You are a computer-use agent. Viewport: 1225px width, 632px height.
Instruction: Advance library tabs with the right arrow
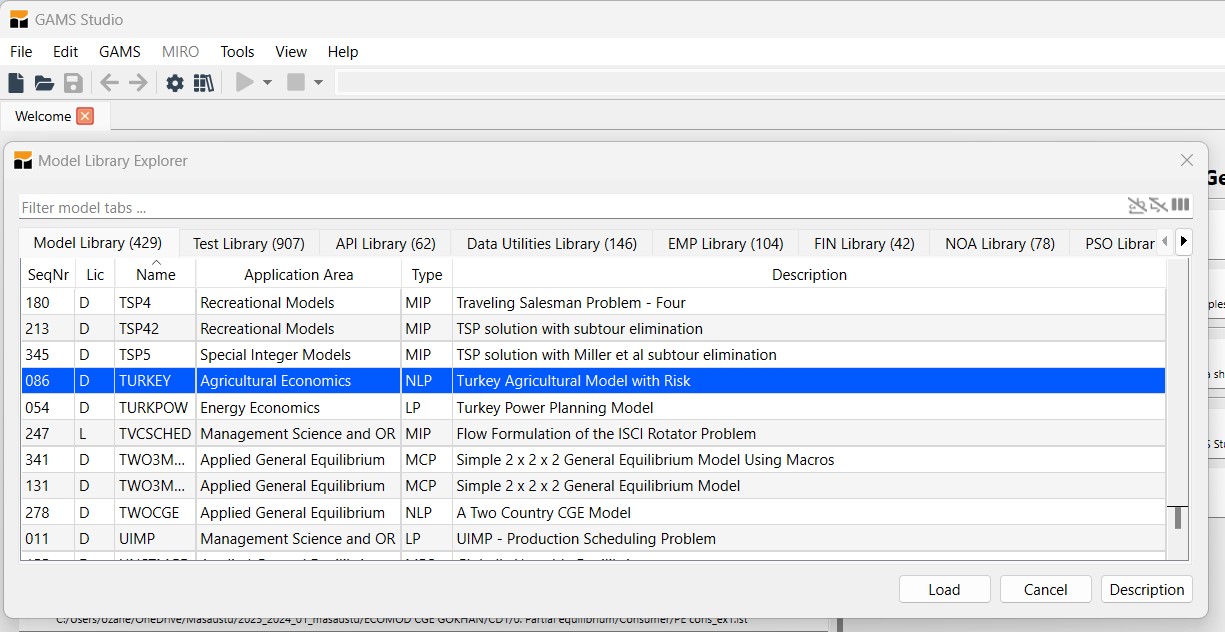(1184, 241)
